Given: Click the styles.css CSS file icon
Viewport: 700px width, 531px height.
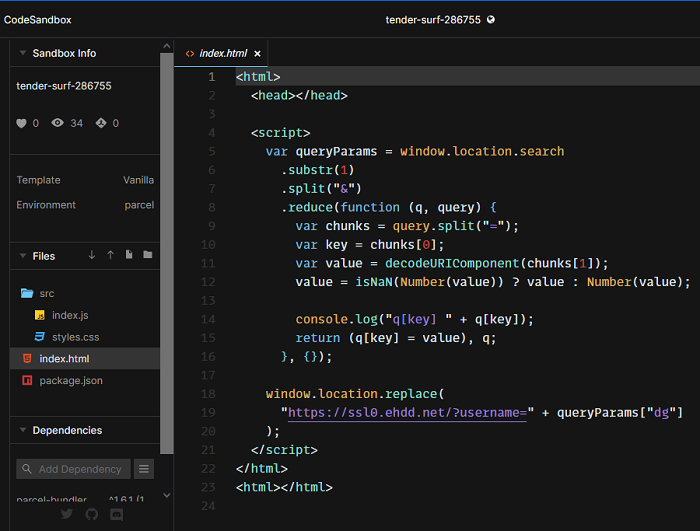Looking at the screenshot, I should (x=40, y=337).
